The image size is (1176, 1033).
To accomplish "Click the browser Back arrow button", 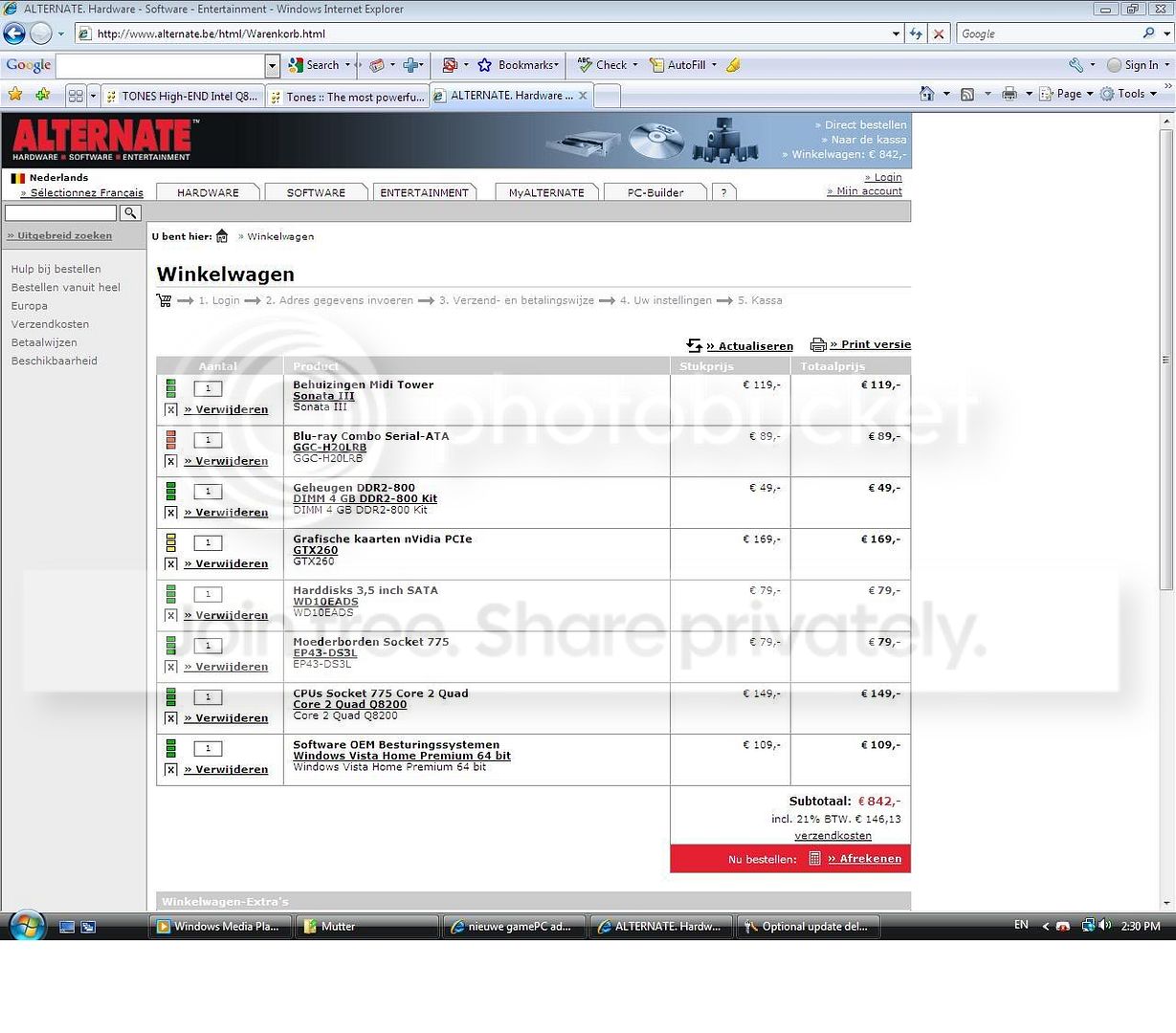I will click(x=14, y=33).
